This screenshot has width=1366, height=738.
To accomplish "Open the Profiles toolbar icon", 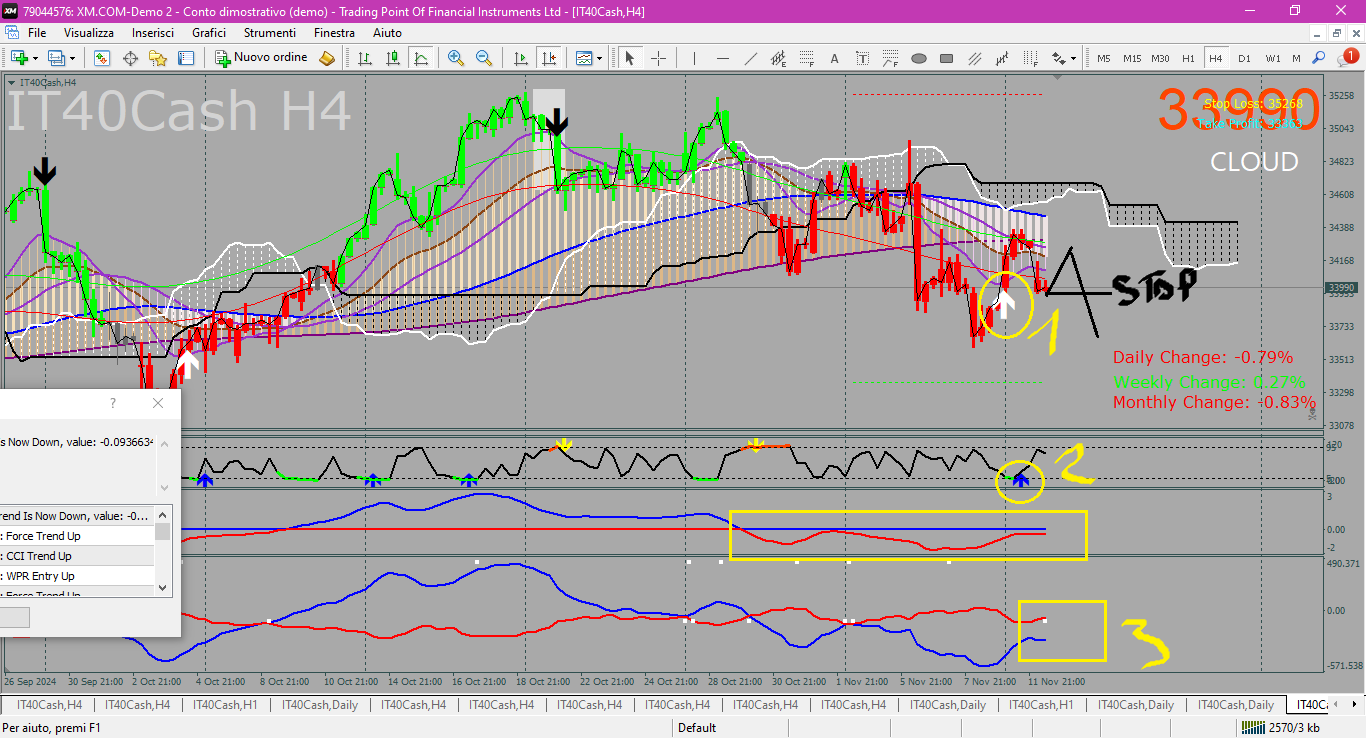I will pyautogui.click(x=55, y=58).
